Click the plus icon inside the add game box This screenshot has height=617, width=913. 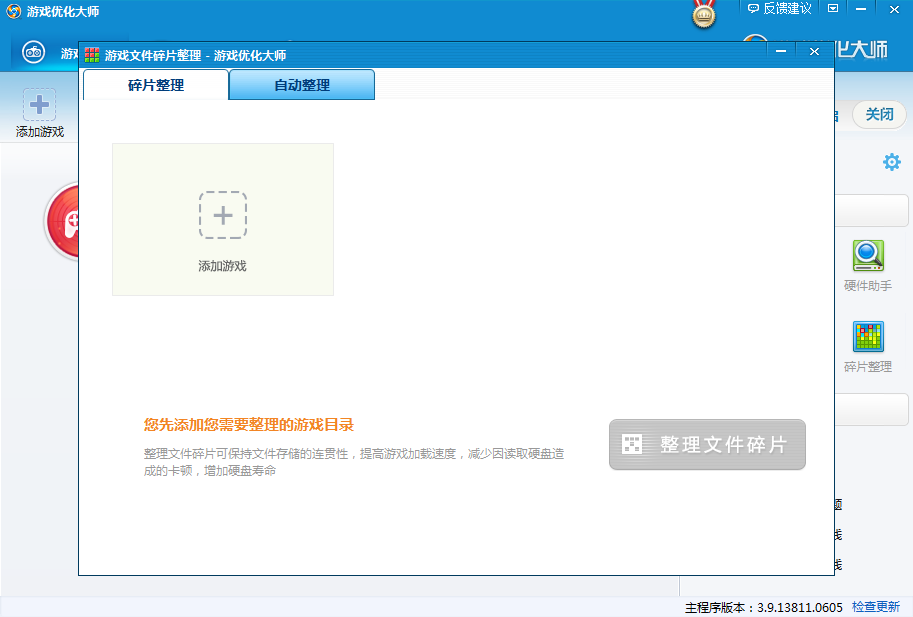click(x=223, y=214)
